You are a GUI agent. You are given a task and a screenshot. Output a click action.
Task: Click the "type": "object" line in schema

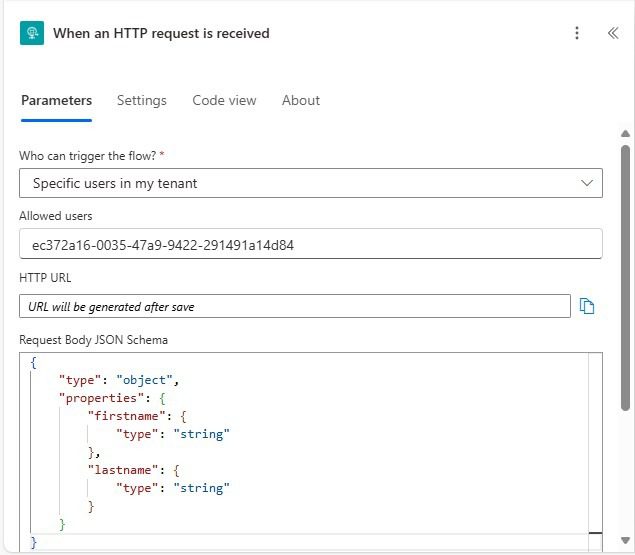point(118,380)
